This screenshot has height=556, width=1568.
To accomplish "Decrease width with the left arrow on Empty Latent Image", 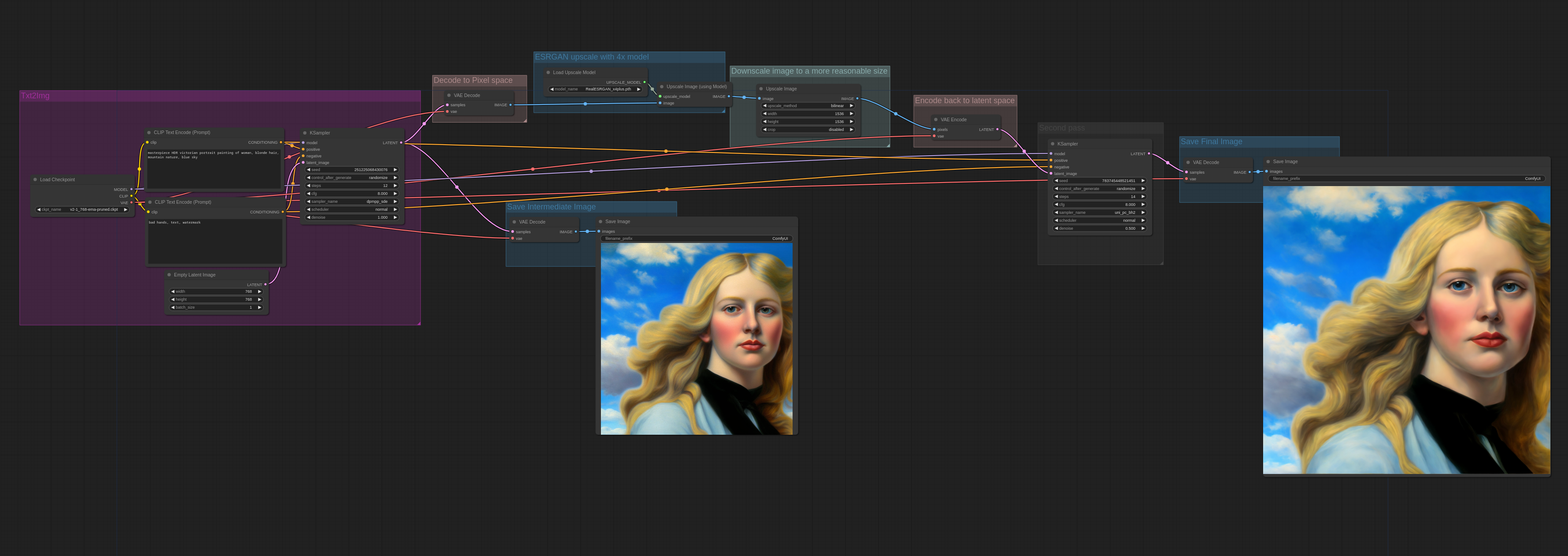I will pos(173,292).
